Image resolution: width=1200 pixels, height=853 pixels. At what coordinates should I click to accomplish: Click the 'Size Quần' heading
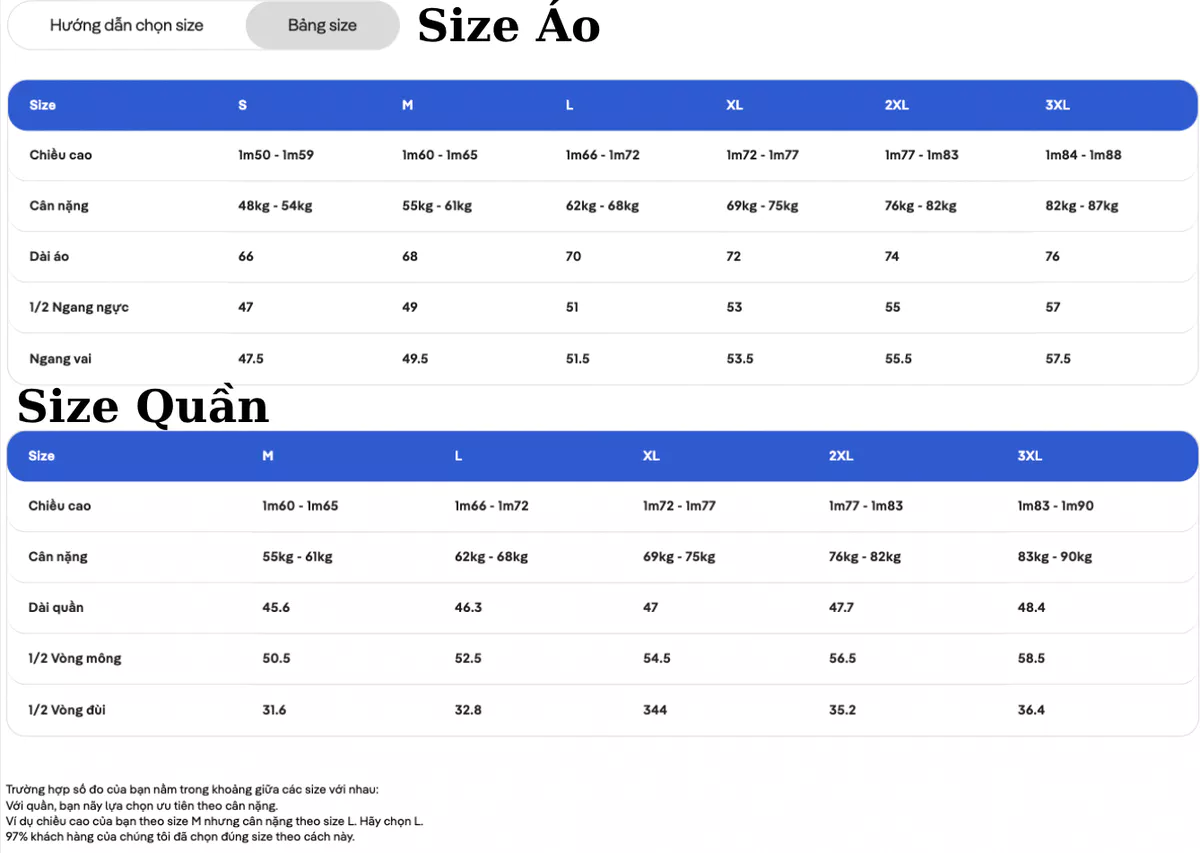click(x=143, y=406)
